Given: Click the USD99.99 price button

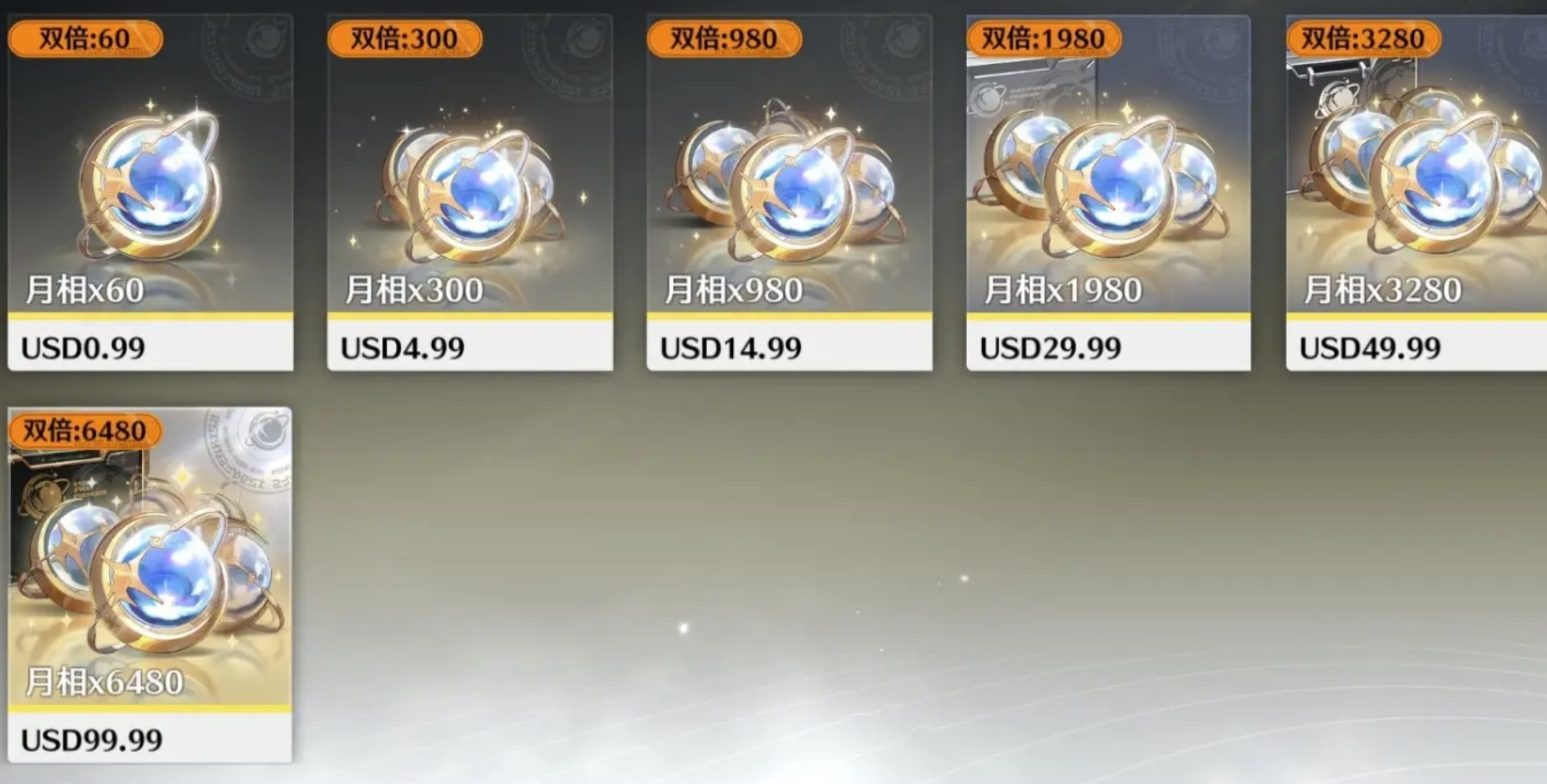Looking at the screenshot, I should (x=150, y=739).
